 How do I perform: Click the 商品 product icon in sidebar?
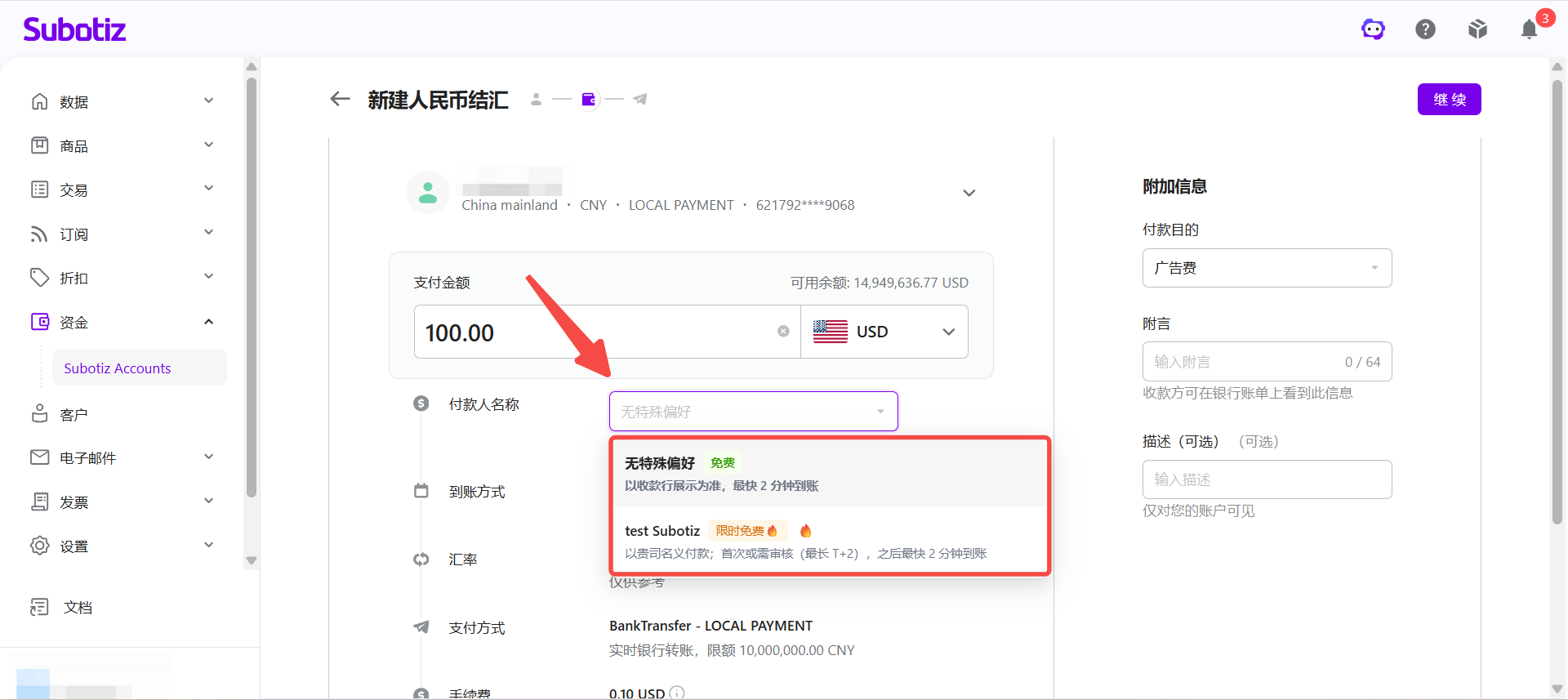39,145
